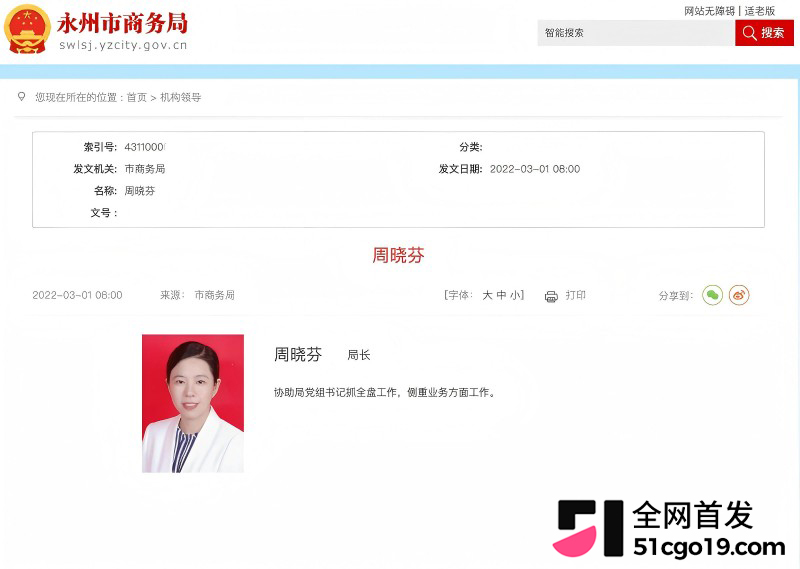800x569 pixels.
Task: Click the 来源 value 市商务局
Action: point(215,295)
